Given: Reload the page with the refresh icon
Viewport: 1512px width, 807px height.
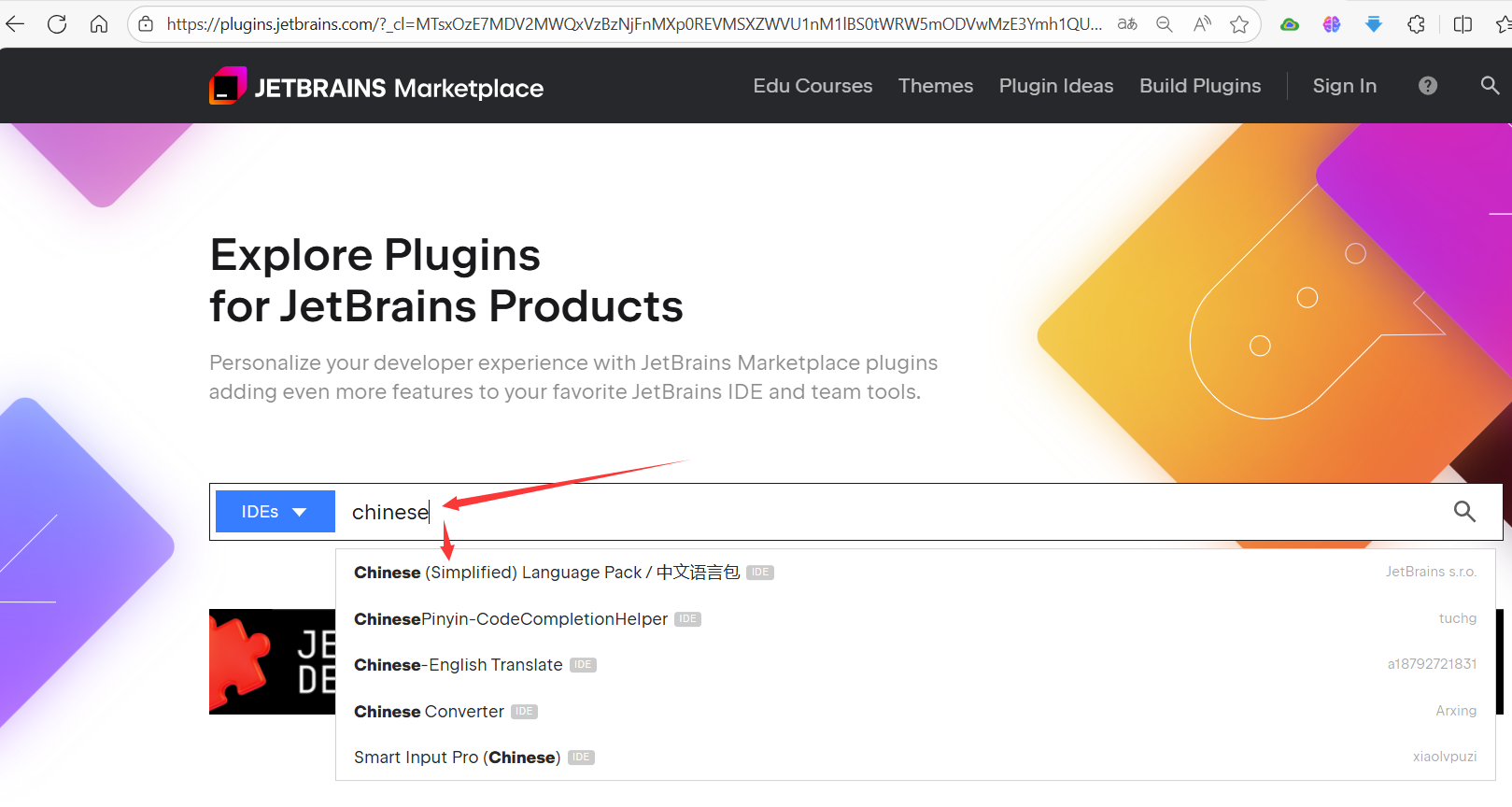Looking at the screenshot, I should tap(57, 24).
